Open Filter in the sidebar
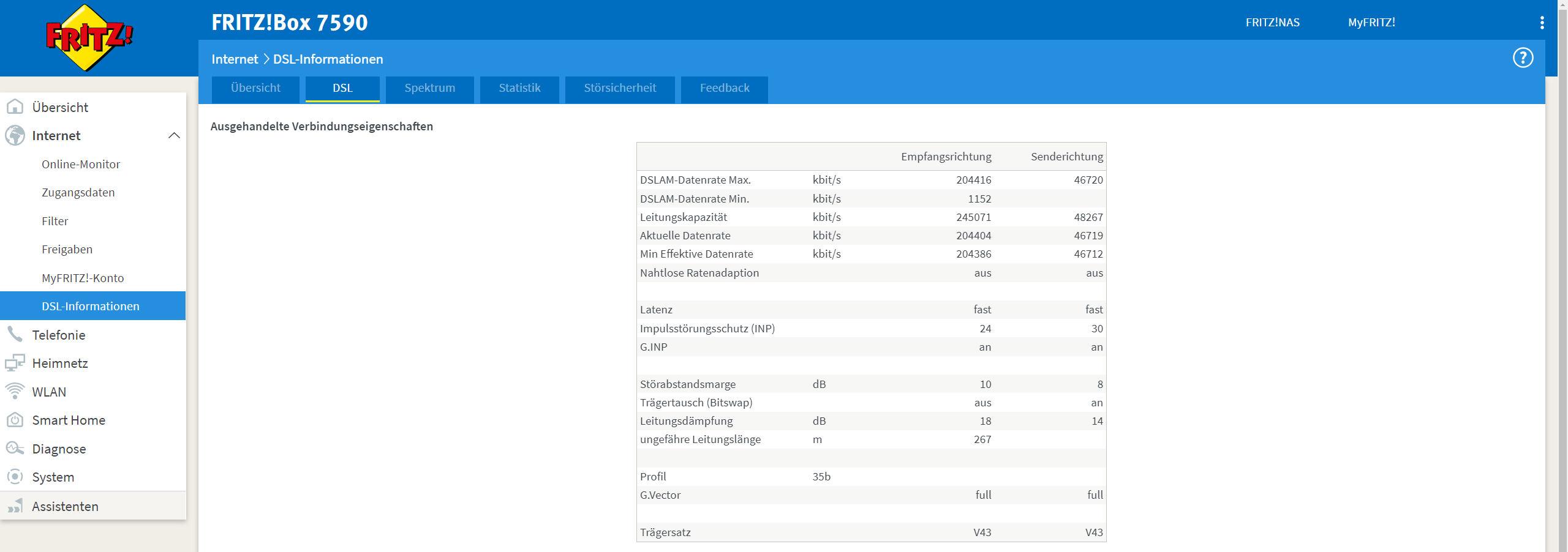1568x552 pixels. (x=55, y=221)
